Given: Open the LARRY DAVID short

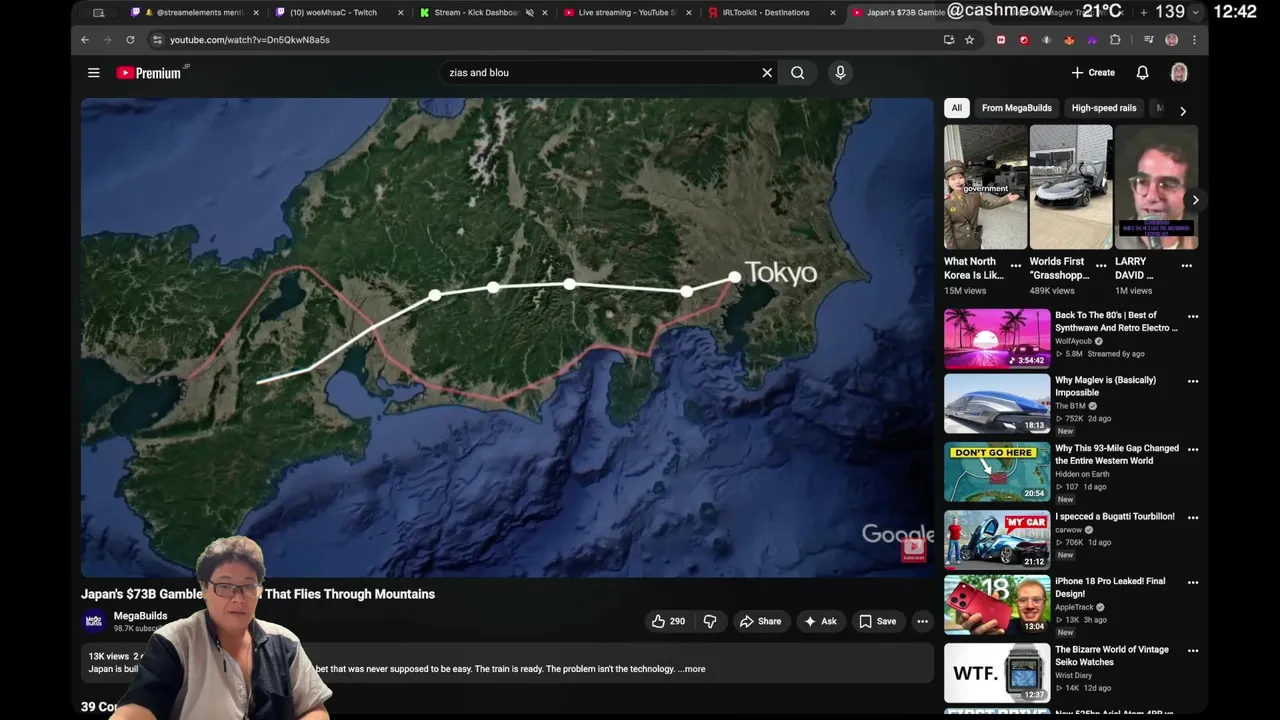Looking at the screenshot, I should click(1156, 187).
